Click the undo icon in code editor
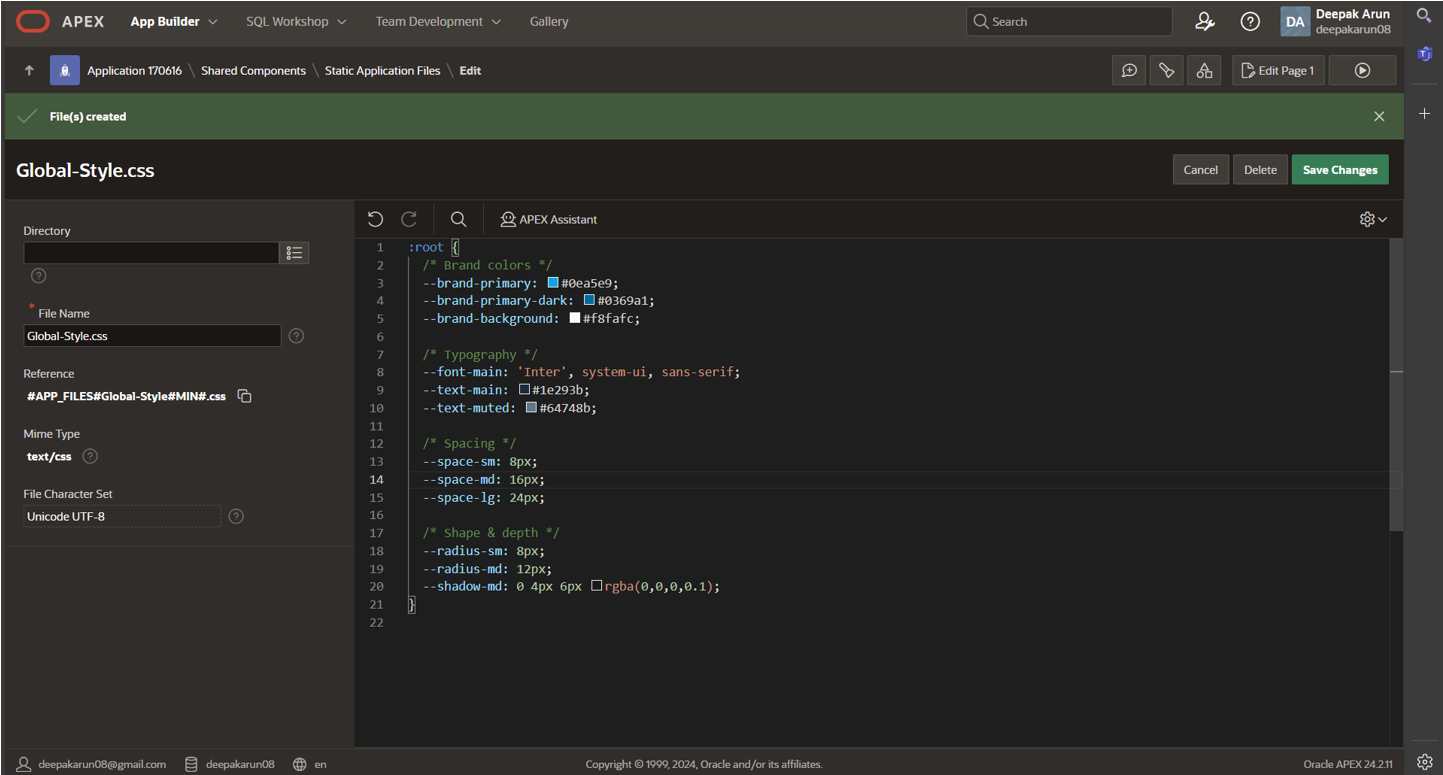Screen dimensions: 1443x775 pyautogui.click(x=375, y=219)
